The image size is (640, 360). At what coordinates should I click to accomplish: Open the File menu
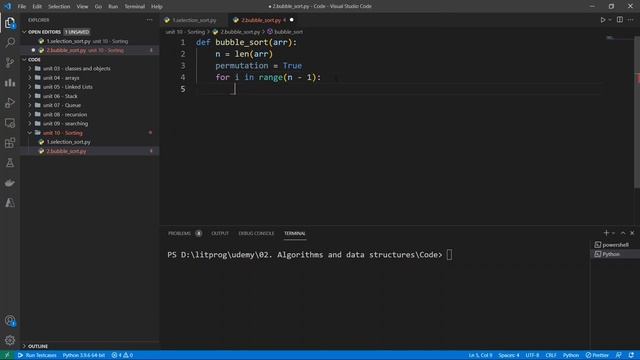[x=22, y=7]
